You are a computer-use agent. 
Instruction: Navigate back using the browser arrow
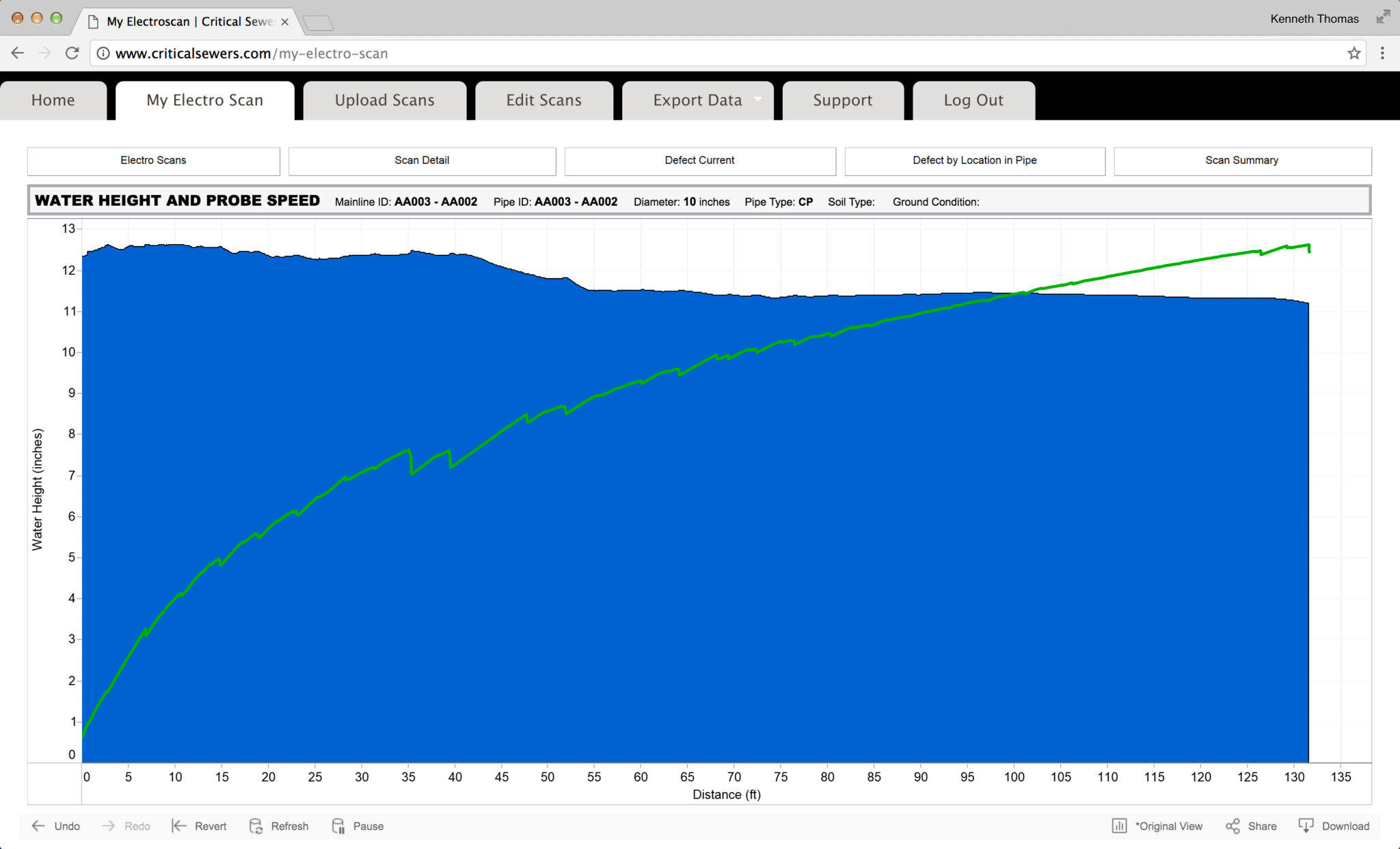(17, 53)
